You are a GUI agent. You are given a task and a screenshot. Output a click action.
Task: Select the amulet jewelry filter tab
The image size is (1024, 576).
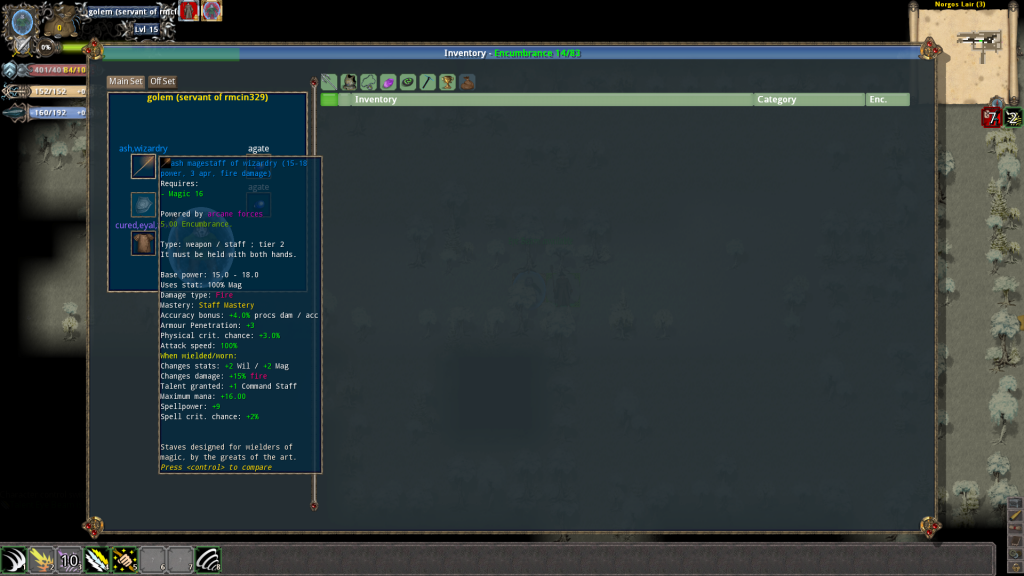click(x=368, y=82)
